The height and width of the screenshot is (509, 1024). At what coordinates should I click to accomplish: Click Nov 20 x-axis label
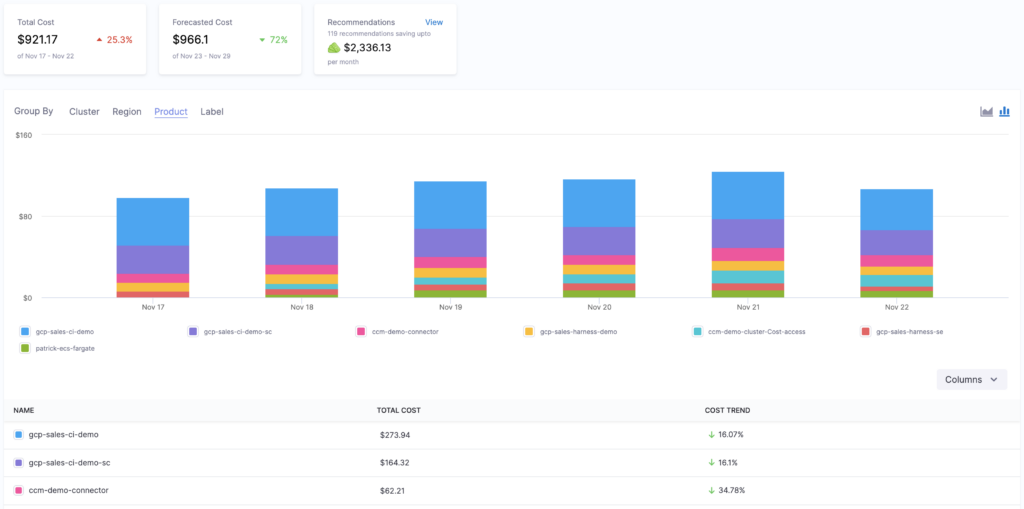599,307
